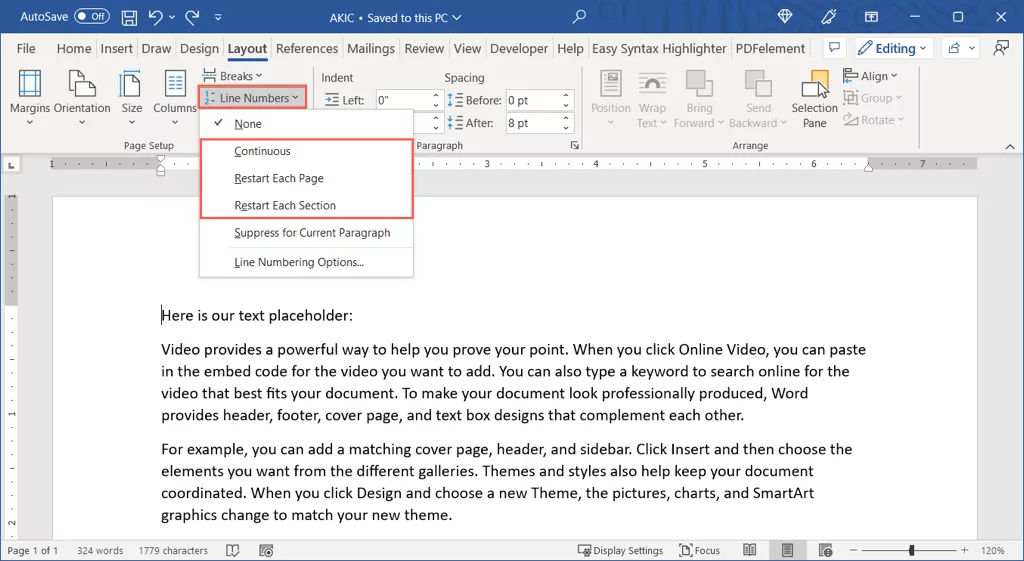This screenshot has height=561, width=1024.
Task: Choose Restart Each Section option
Action: tap(306, 205)
